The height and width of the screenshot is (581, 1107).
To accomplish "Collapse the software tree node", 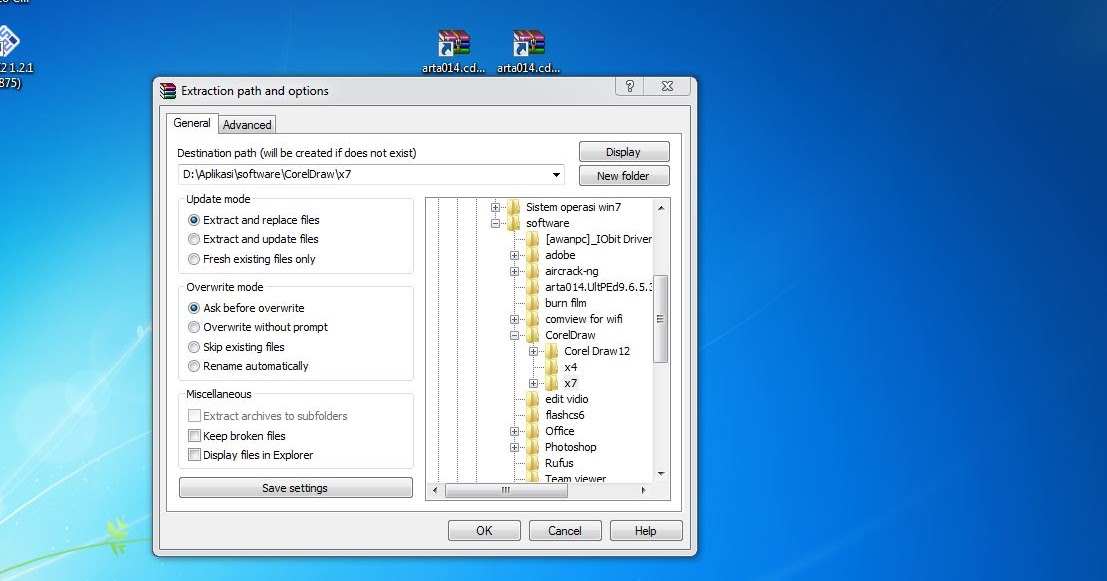I will tap(495, 224).
